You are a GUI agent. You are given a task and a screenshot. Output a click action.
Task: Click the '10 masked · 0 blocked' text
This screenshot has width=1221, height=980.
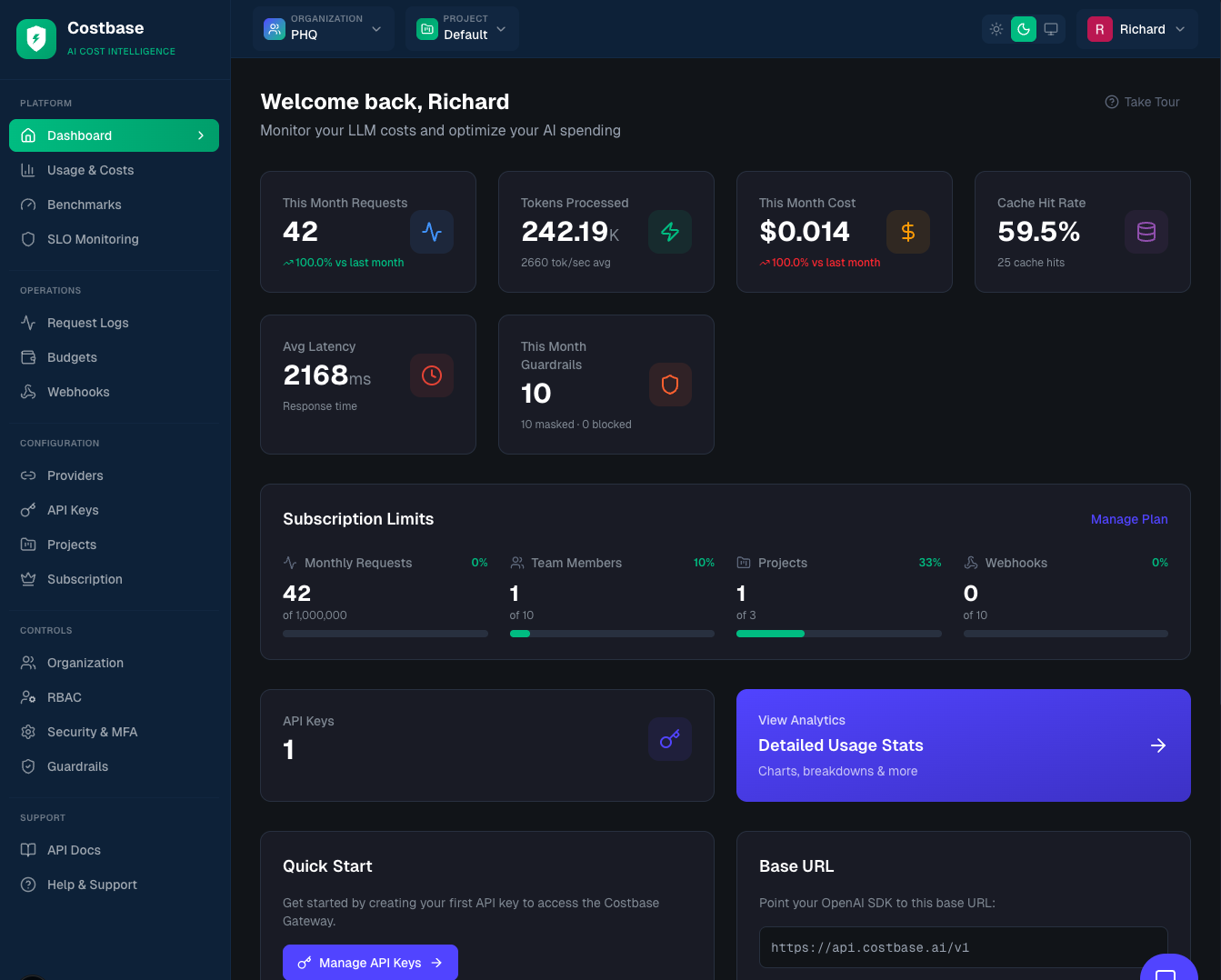(x=576, y=425)
